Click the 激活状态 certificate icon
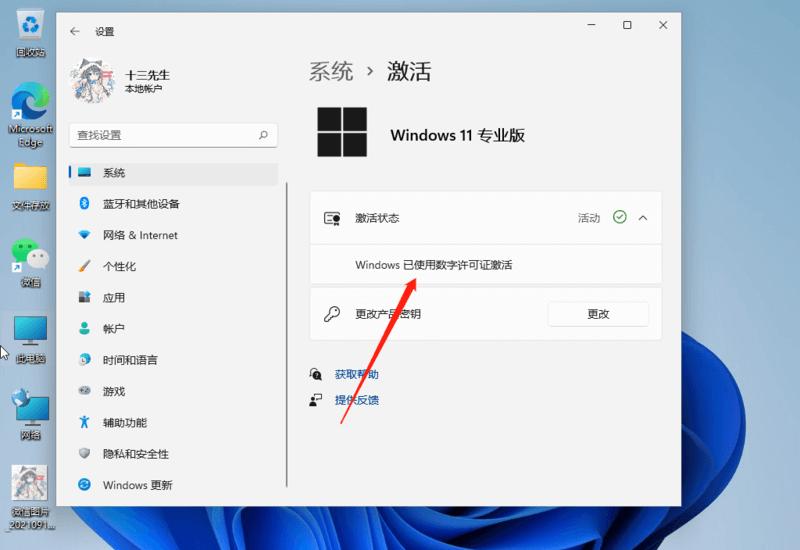 tap(332, 218)
